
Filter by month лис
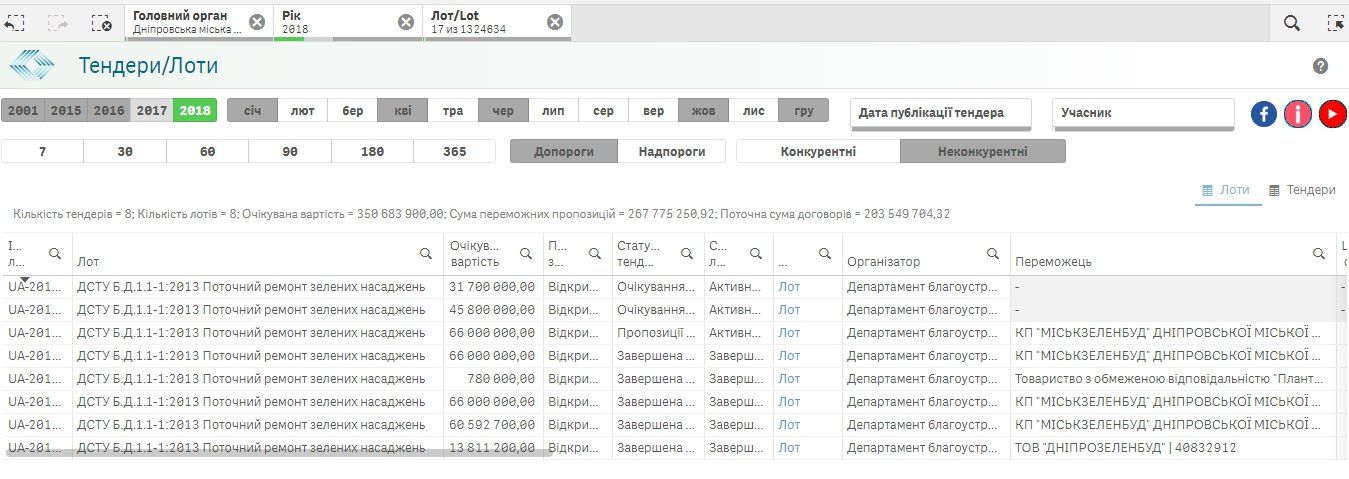pos(753,111)
